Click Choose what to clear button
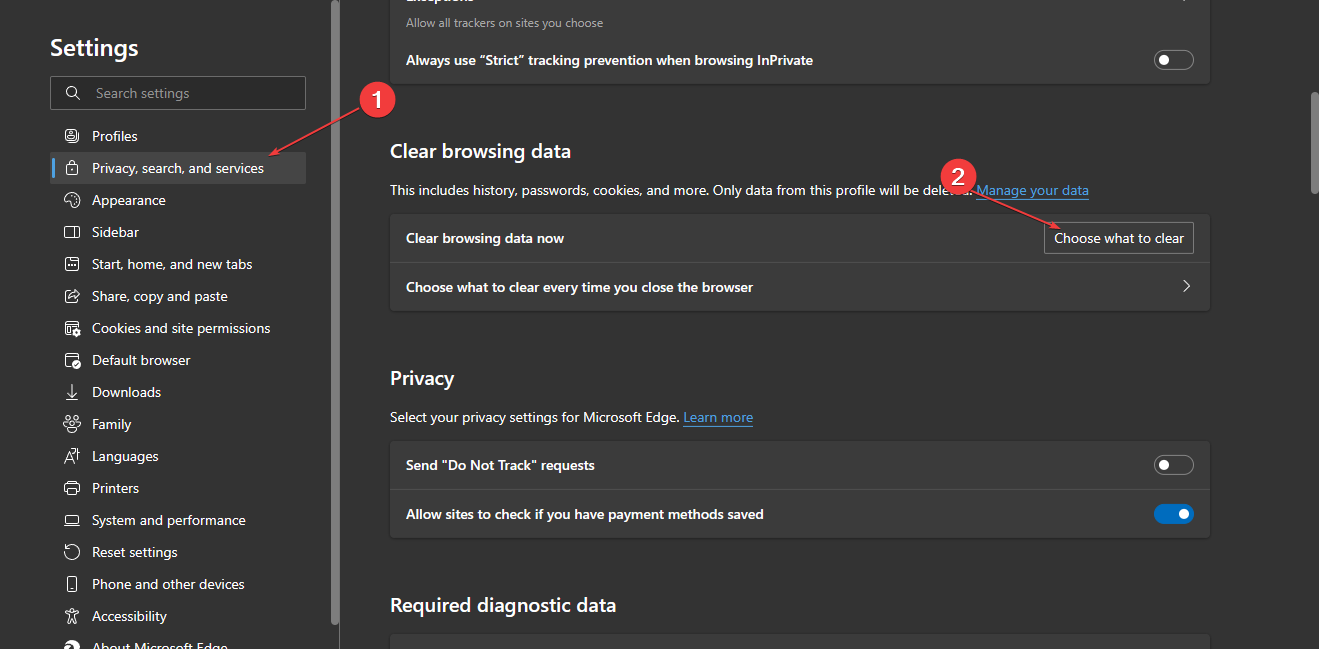1319x649 pixels. pyautogui.click(x=1118, y=238)
